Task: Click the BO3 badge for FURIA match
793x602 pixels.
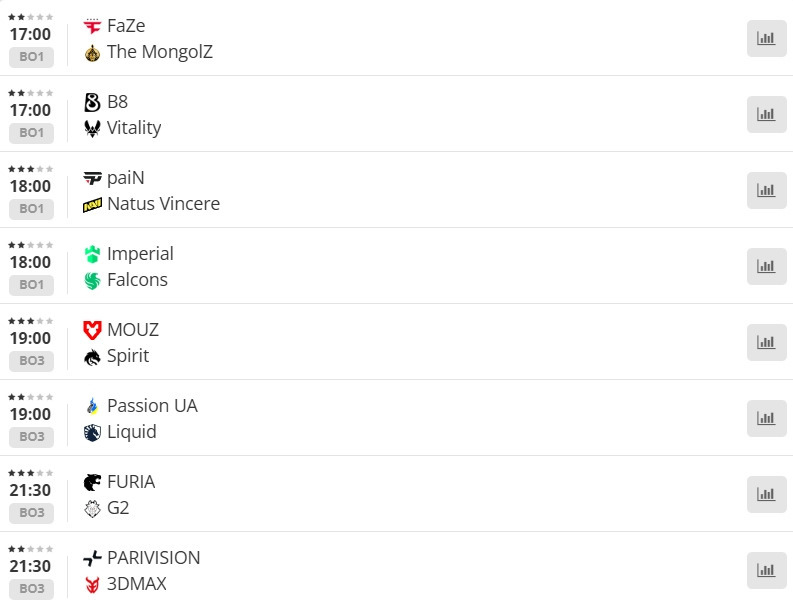Action: (x=31, y=513)
